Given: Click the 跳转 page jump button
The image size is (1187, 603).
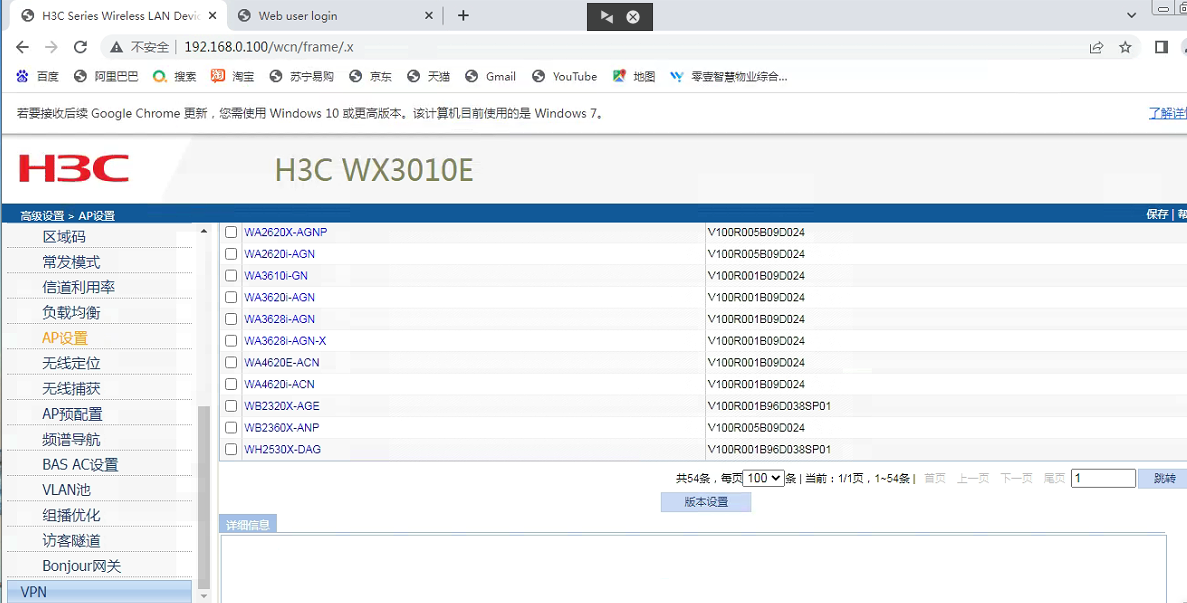Looking at the screenshot, I should 1164,478.
